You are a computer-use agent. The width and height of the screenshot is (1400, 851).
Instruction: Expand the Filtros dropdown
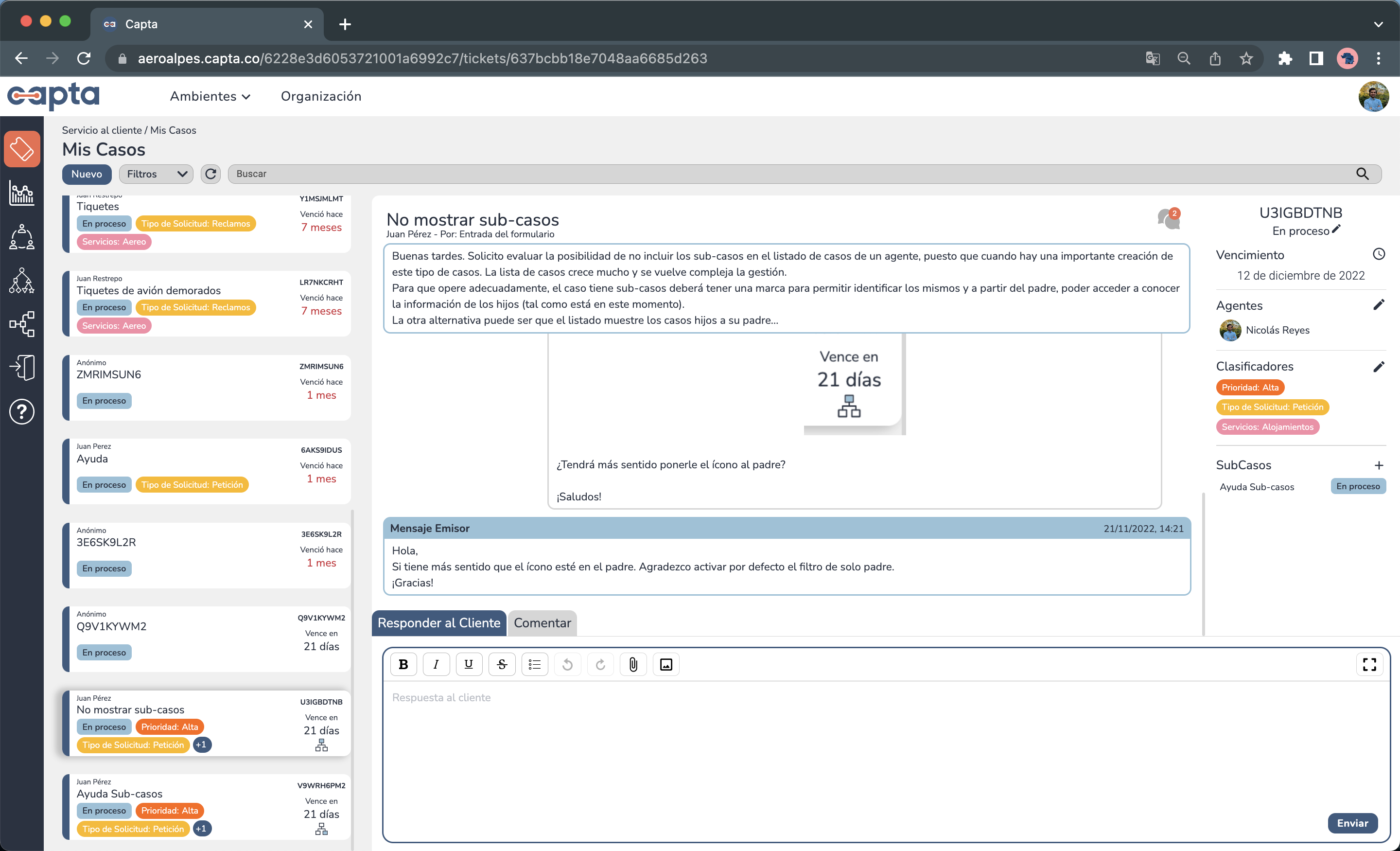[156, 174]
